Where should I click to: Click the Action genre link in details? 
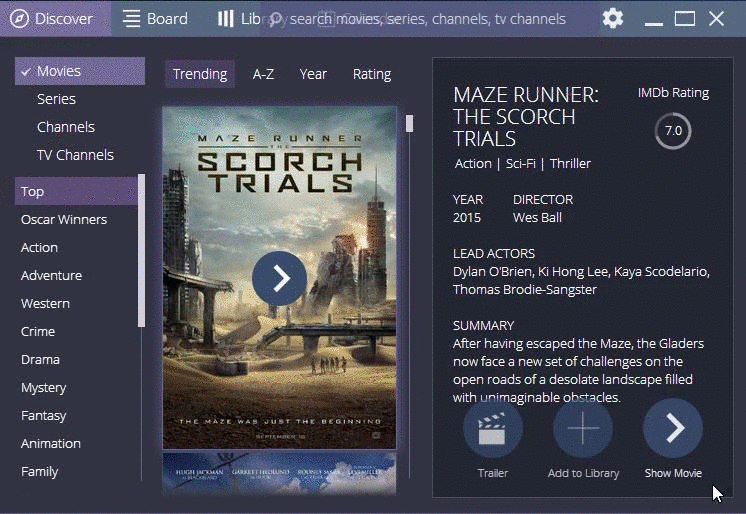point(473,164)
